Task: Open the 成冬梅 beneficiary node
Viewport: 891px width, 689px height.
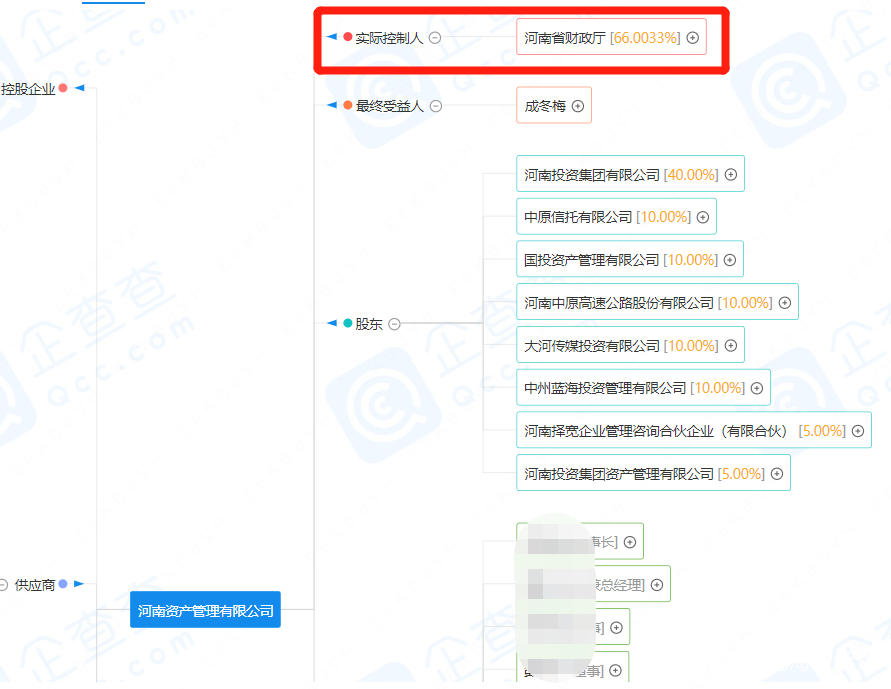Action: (x=554, y=106)
